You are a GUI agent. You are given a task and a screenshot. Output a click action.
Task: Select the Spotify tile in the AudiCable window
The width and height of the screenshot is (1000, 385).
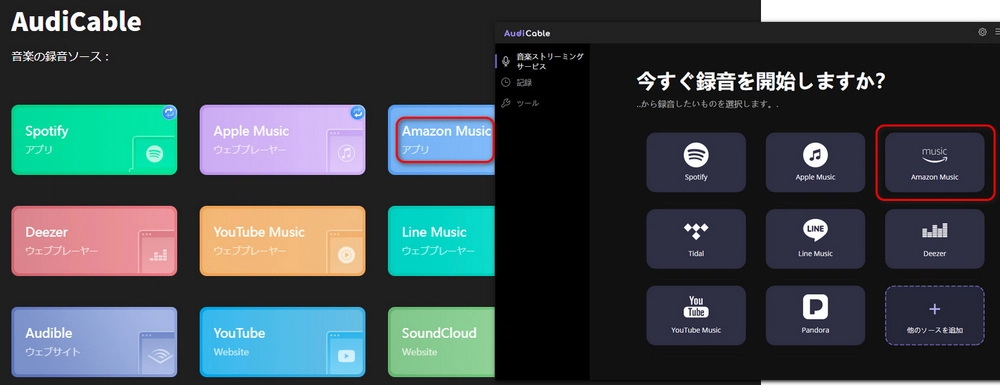[696, 163]
